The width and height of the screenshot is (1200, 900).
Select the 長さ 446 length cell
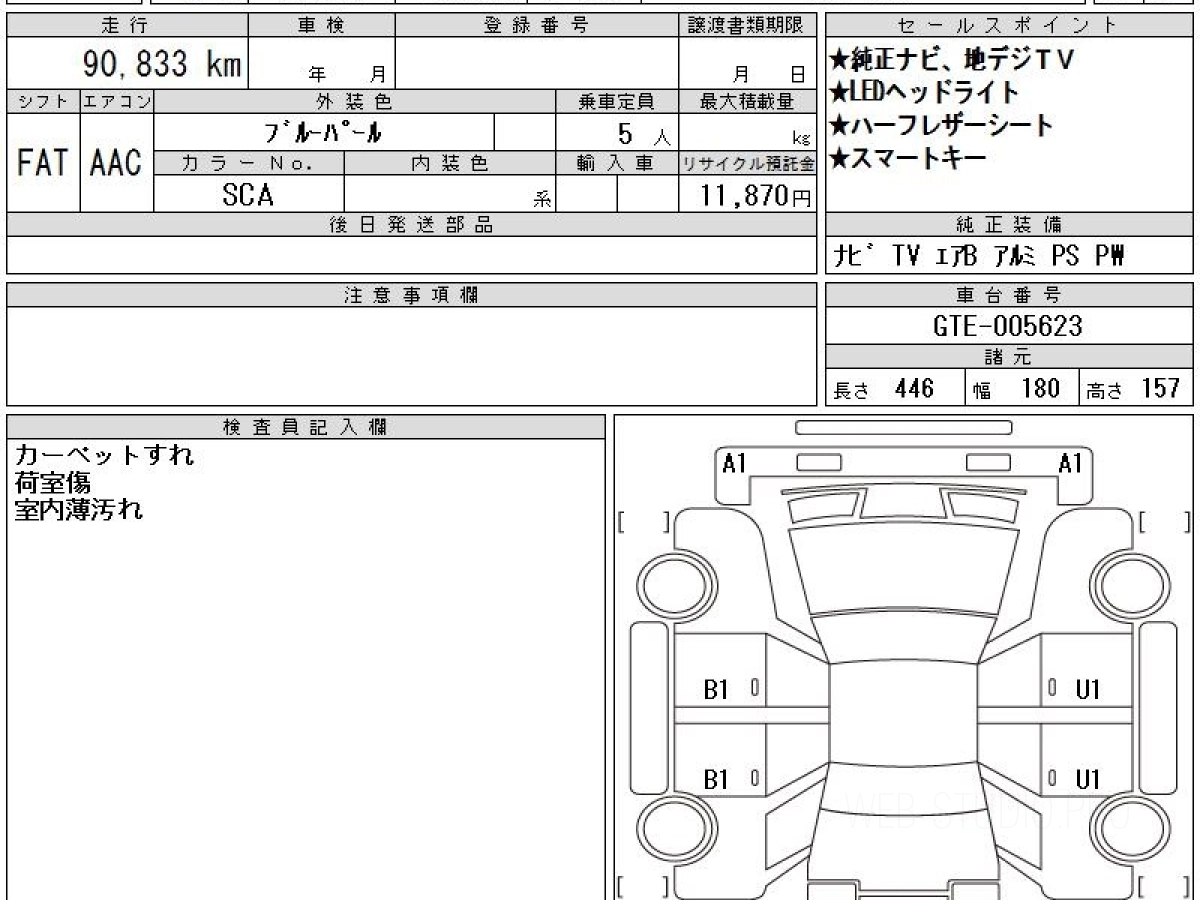895,388
